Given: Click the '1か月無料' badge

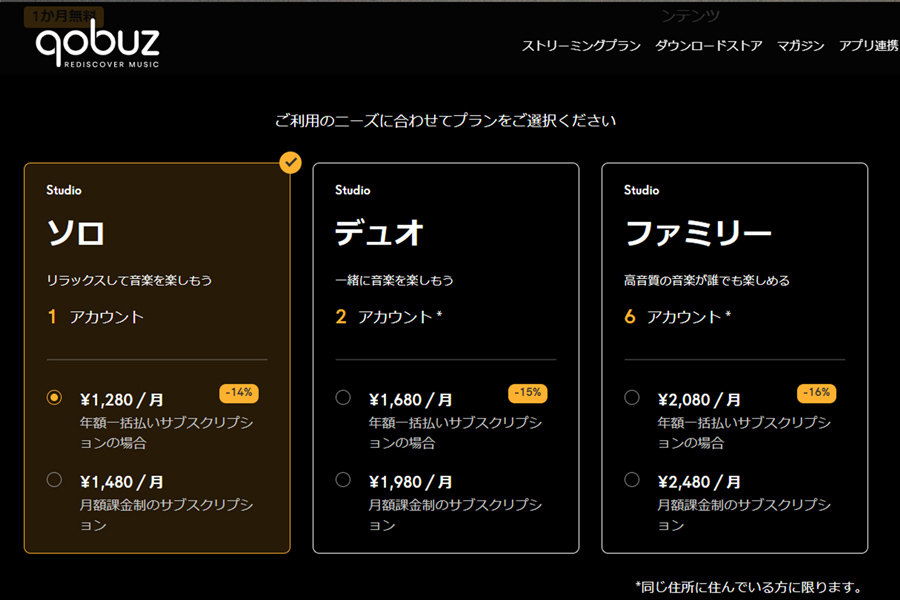Looking at the screenshot, I should [64, 16].
